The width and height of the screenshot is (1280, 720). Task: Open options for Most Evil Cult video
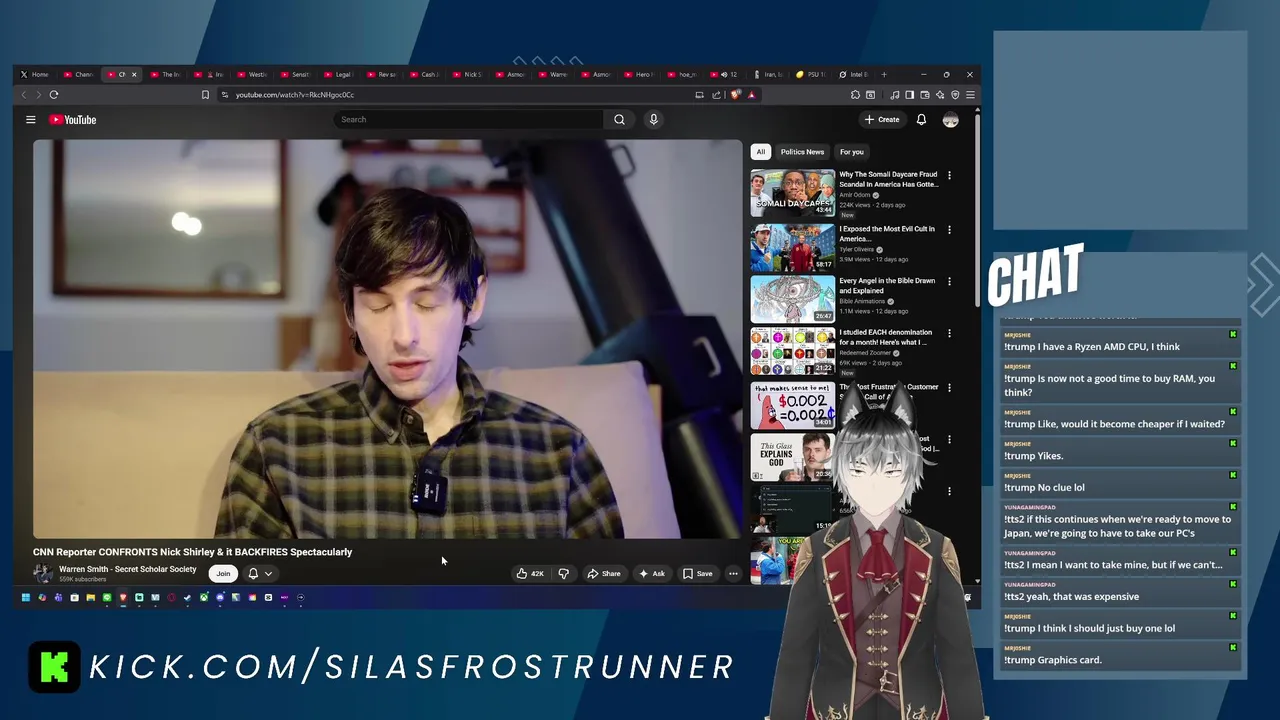949,229
